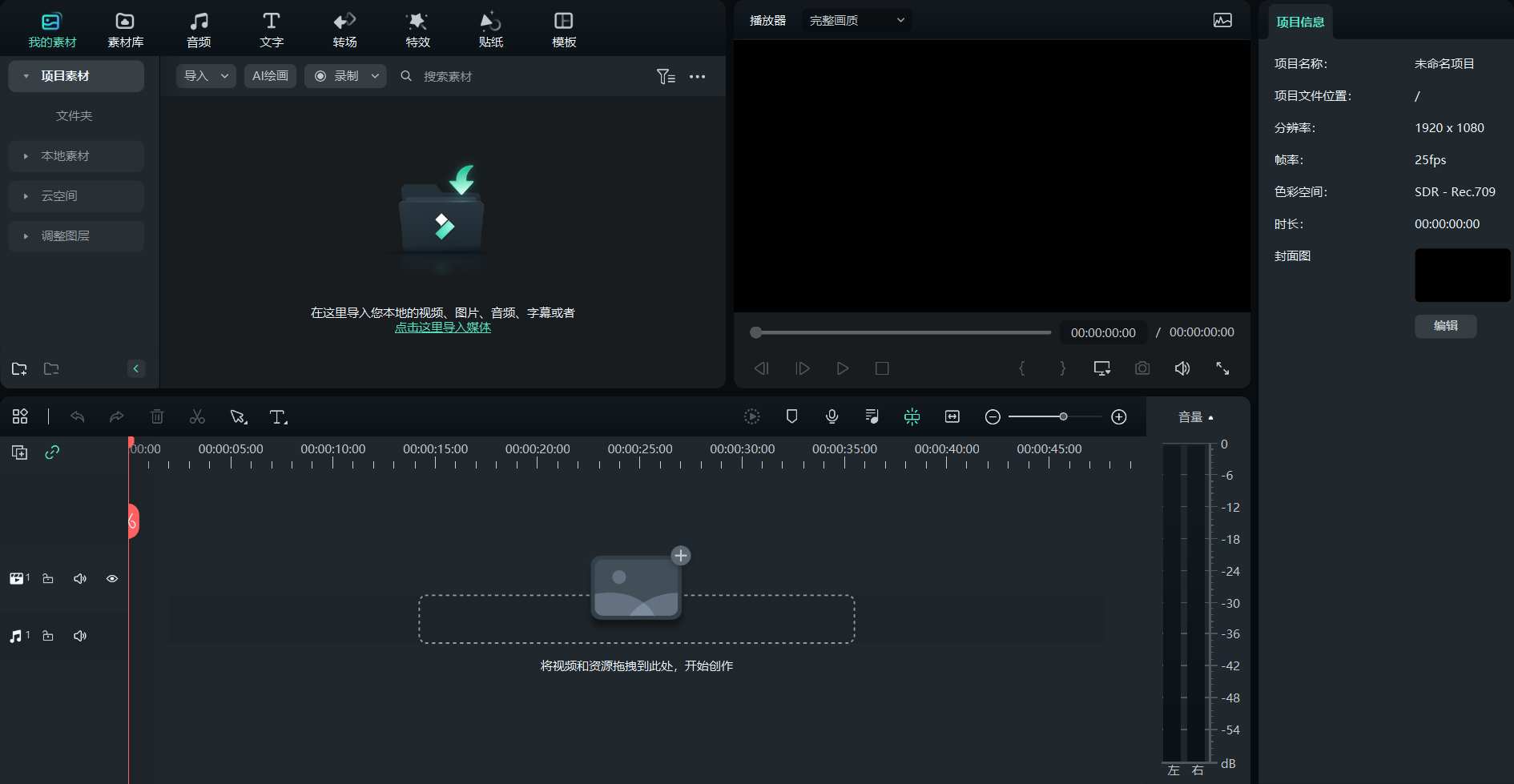The height and width of the screenshot is (784, 1514).
Task: Click the microphone voiceover record icon
Action: (831, 416)
